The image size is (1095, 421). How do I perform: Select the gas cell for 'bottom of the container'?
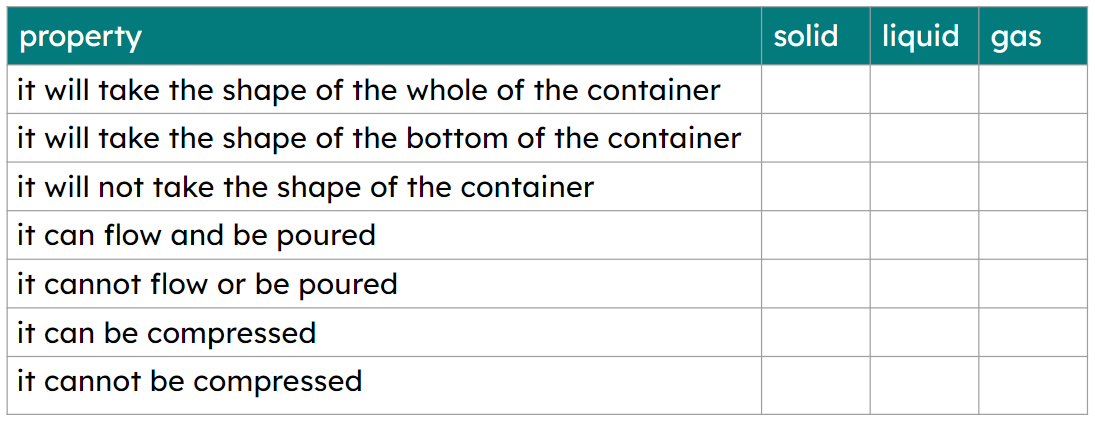click(1032, 138)
